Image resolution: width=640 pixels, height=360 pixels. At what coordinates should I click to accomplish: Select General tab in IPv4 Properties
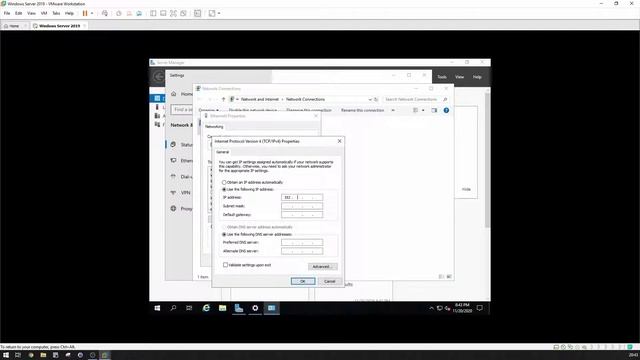222,152
